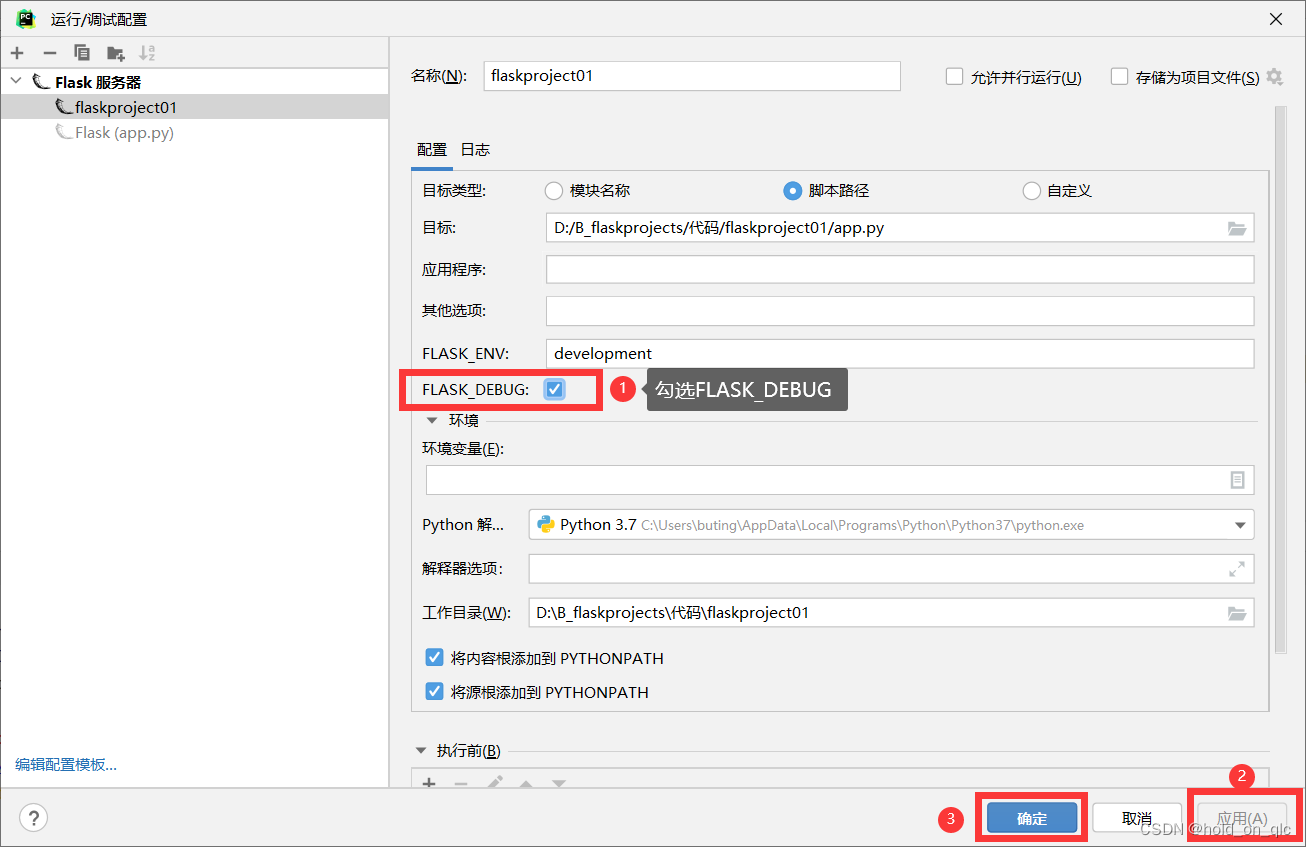Image resolution: width=1306 pixels, height=847 pixels.
Task: Add a before-launch task with the plus icon
Action: 429,784
